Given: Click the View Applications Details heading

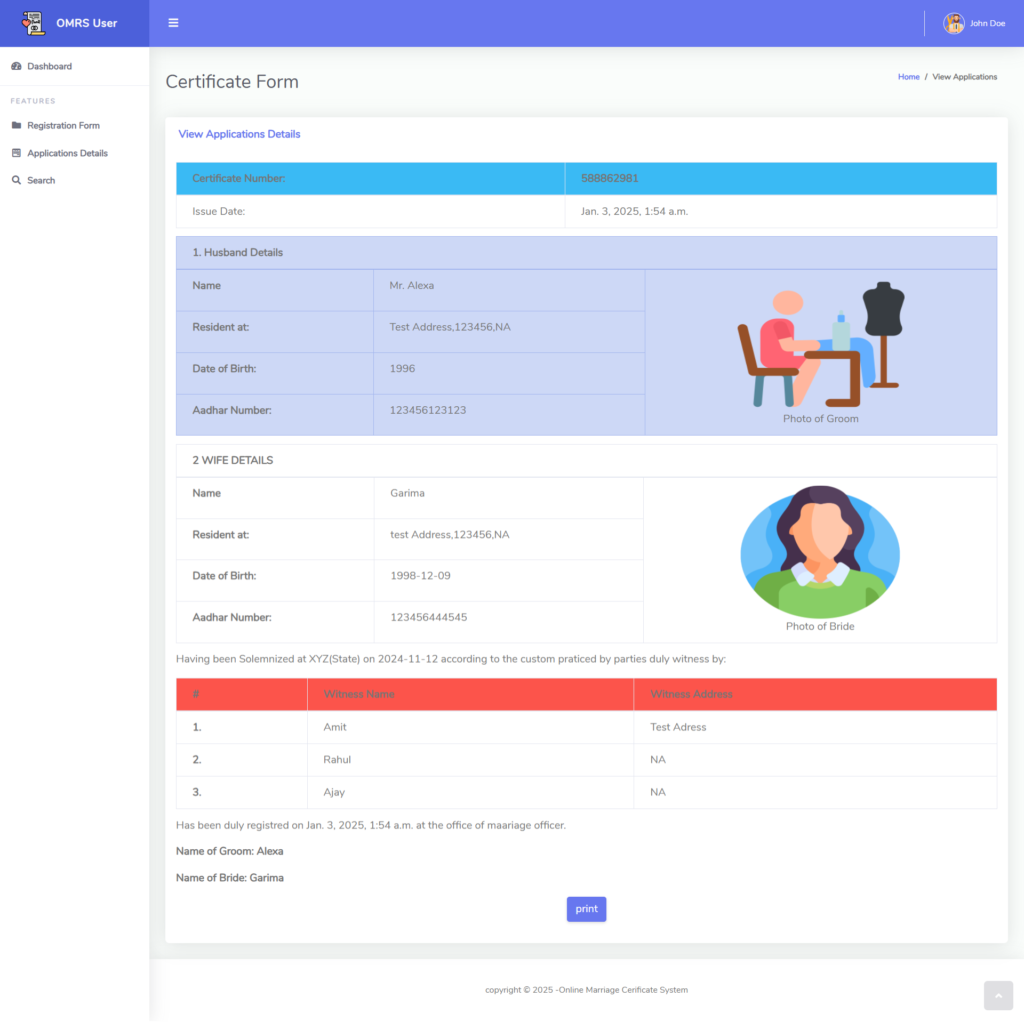Looking at the screenshot, I should click(239, 134).
